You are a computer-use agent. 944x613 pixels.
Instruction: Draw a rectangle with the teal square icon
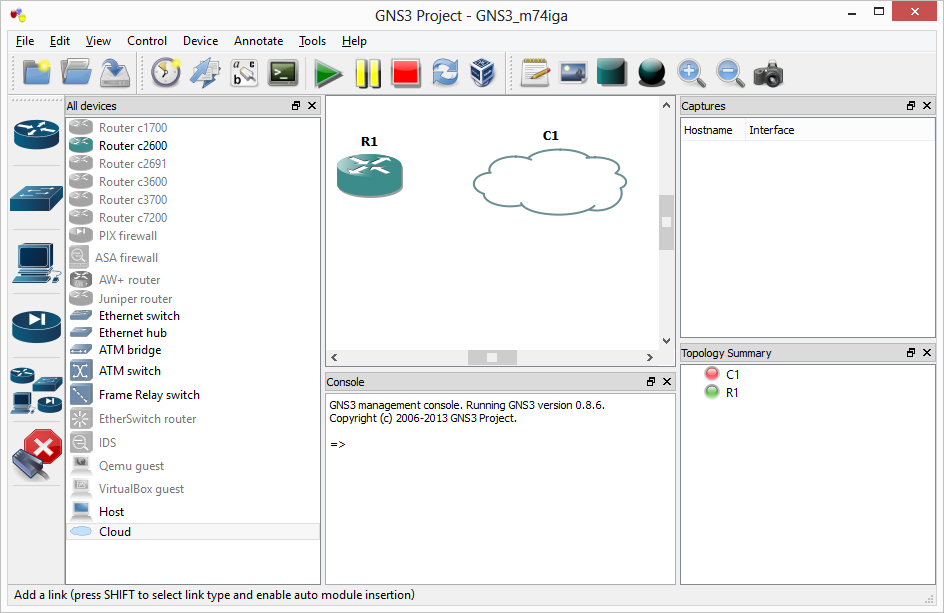click(x=612, y=73)
